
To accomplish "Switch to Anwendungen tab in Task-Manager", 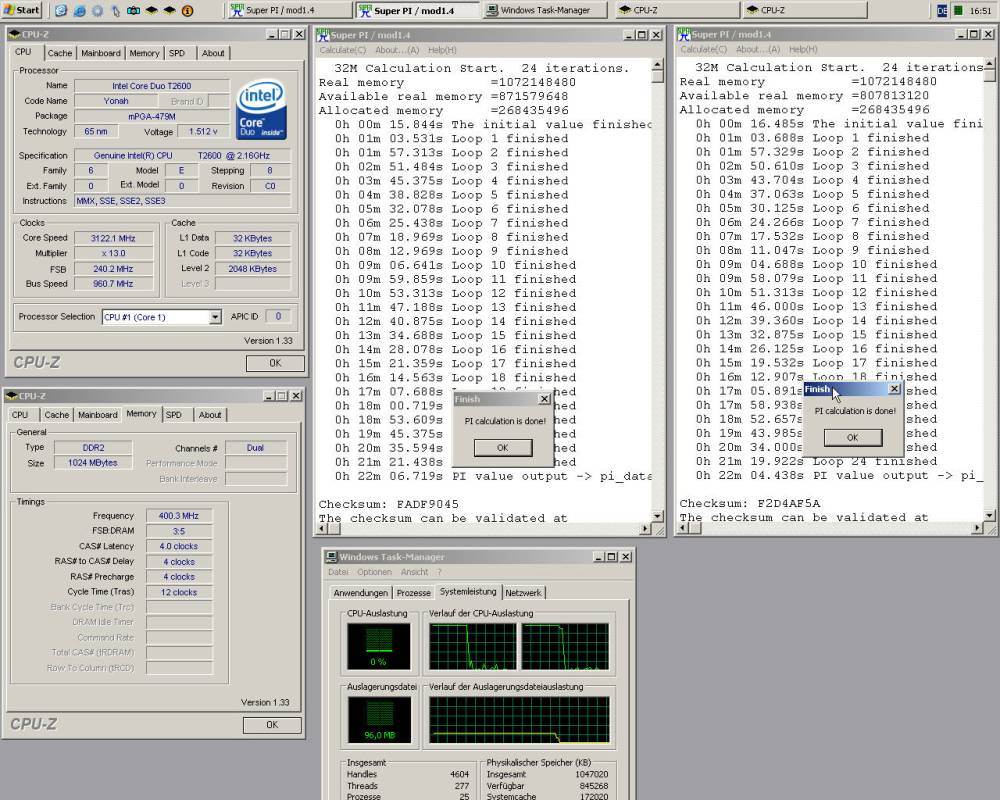I will pos(360,593).
